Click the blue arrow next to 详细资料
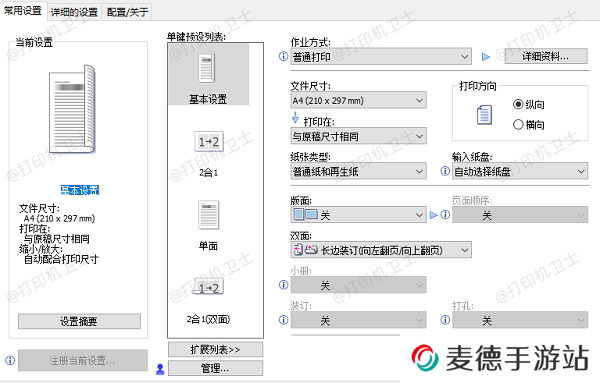Image resolution: width=600 pixels, height=383 pixels. point(486,57)
